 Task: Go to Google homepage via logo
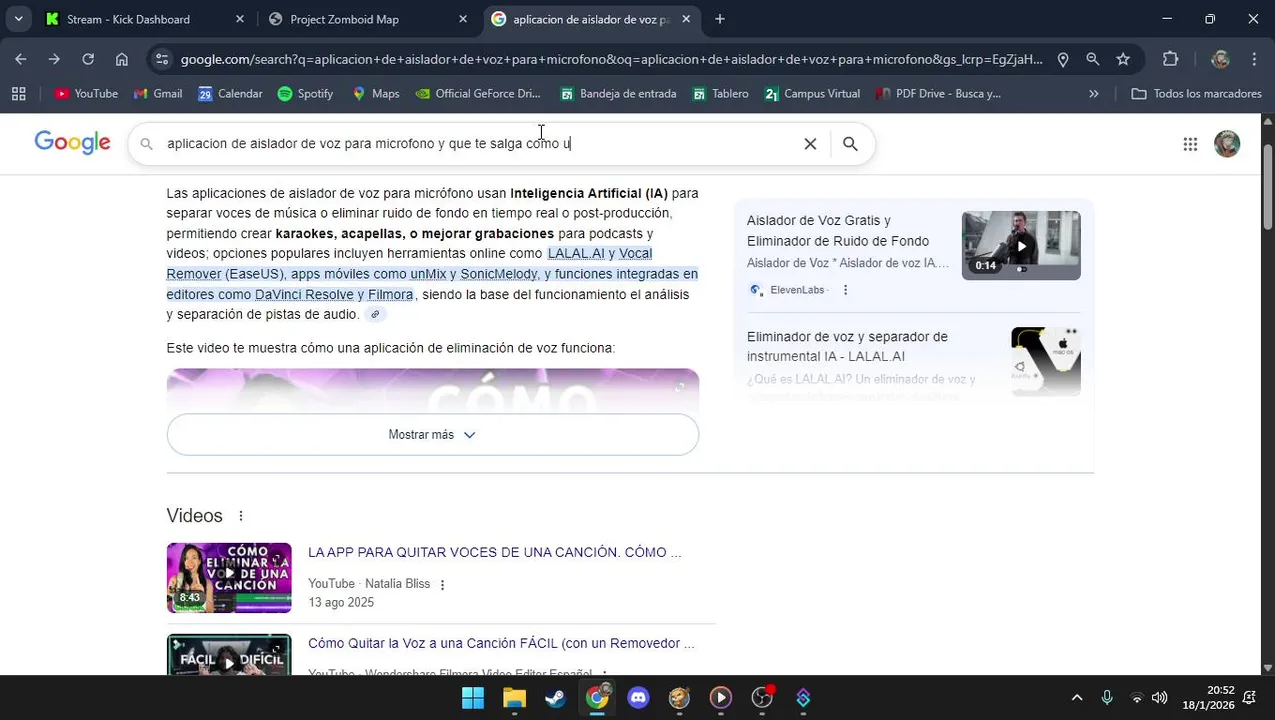click(x=72, y=143)
